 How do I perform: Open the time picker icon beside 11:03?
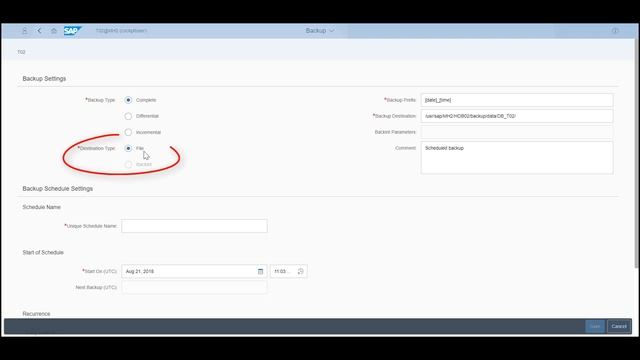click(301, 271)
